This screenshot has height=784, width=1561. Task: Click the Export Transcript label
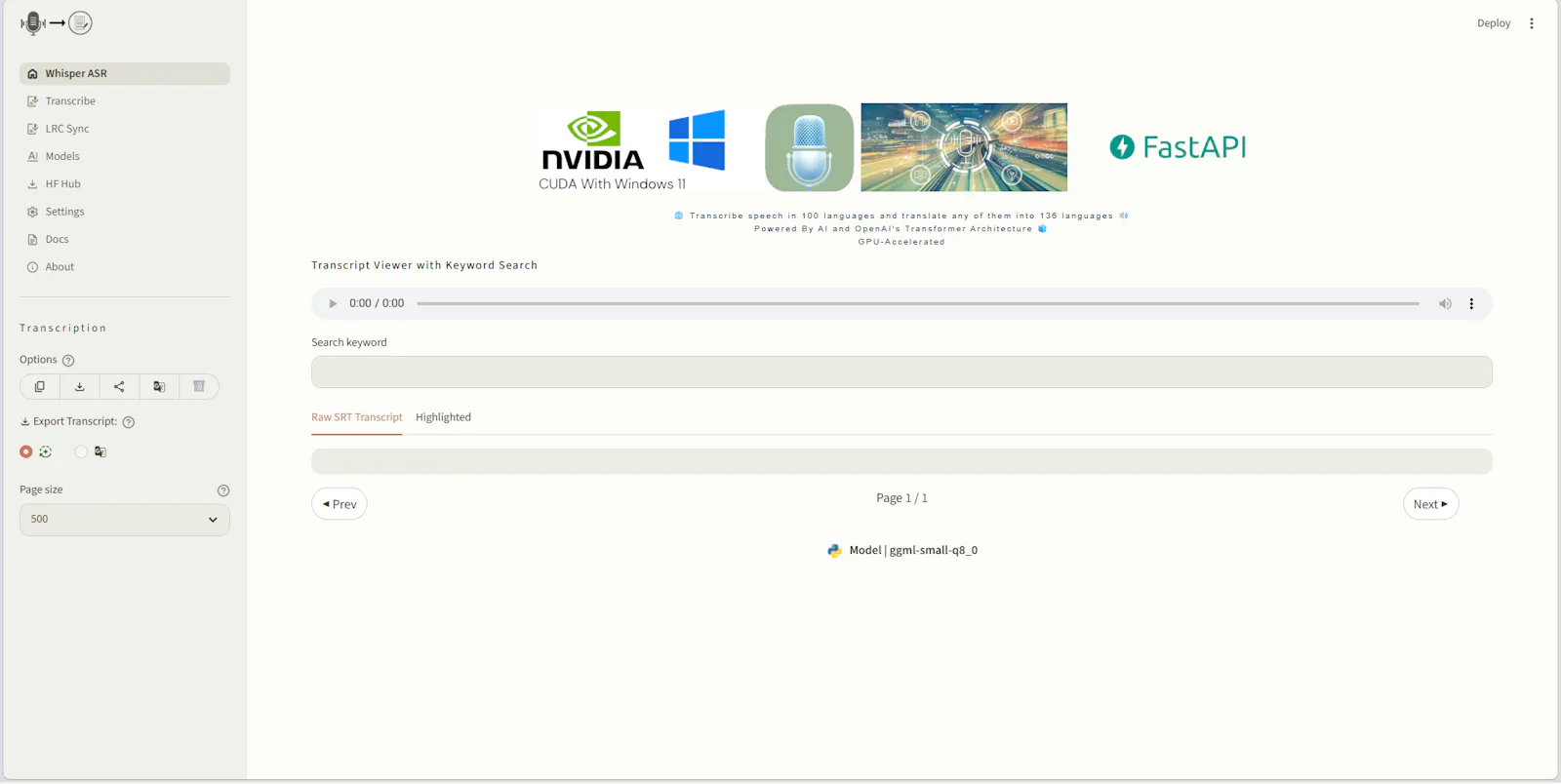[75, 421]
